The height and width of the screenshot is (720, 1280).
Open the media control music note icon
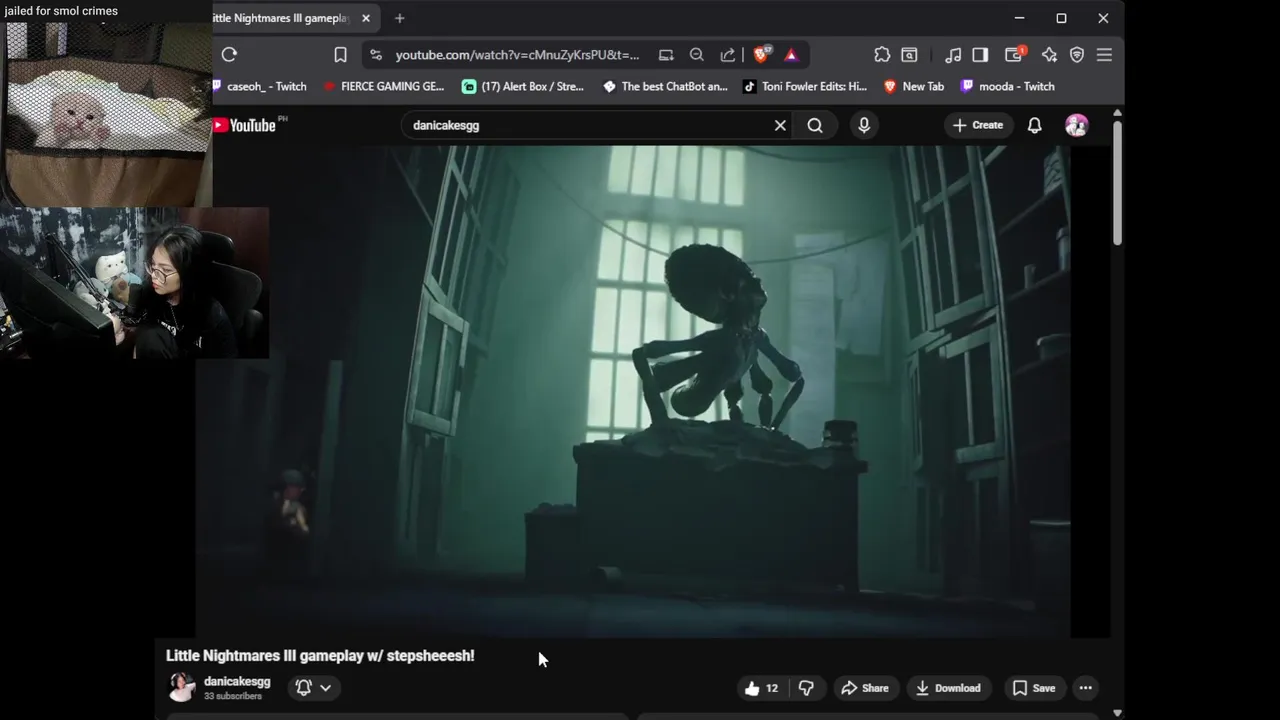(x=953, y=55)
